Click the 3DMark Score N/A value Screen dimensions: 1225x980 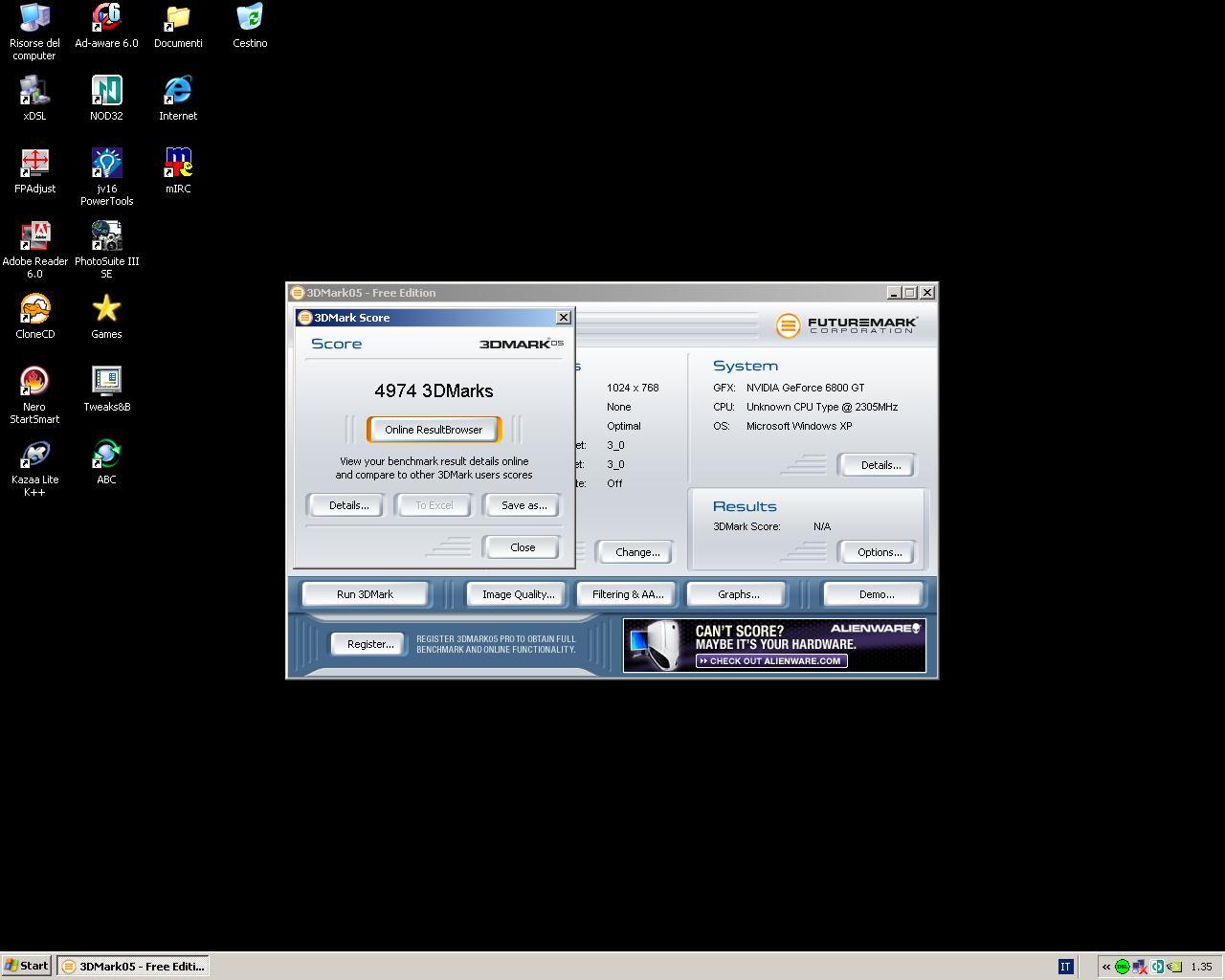pyautogui.click(x=822, y=526)
